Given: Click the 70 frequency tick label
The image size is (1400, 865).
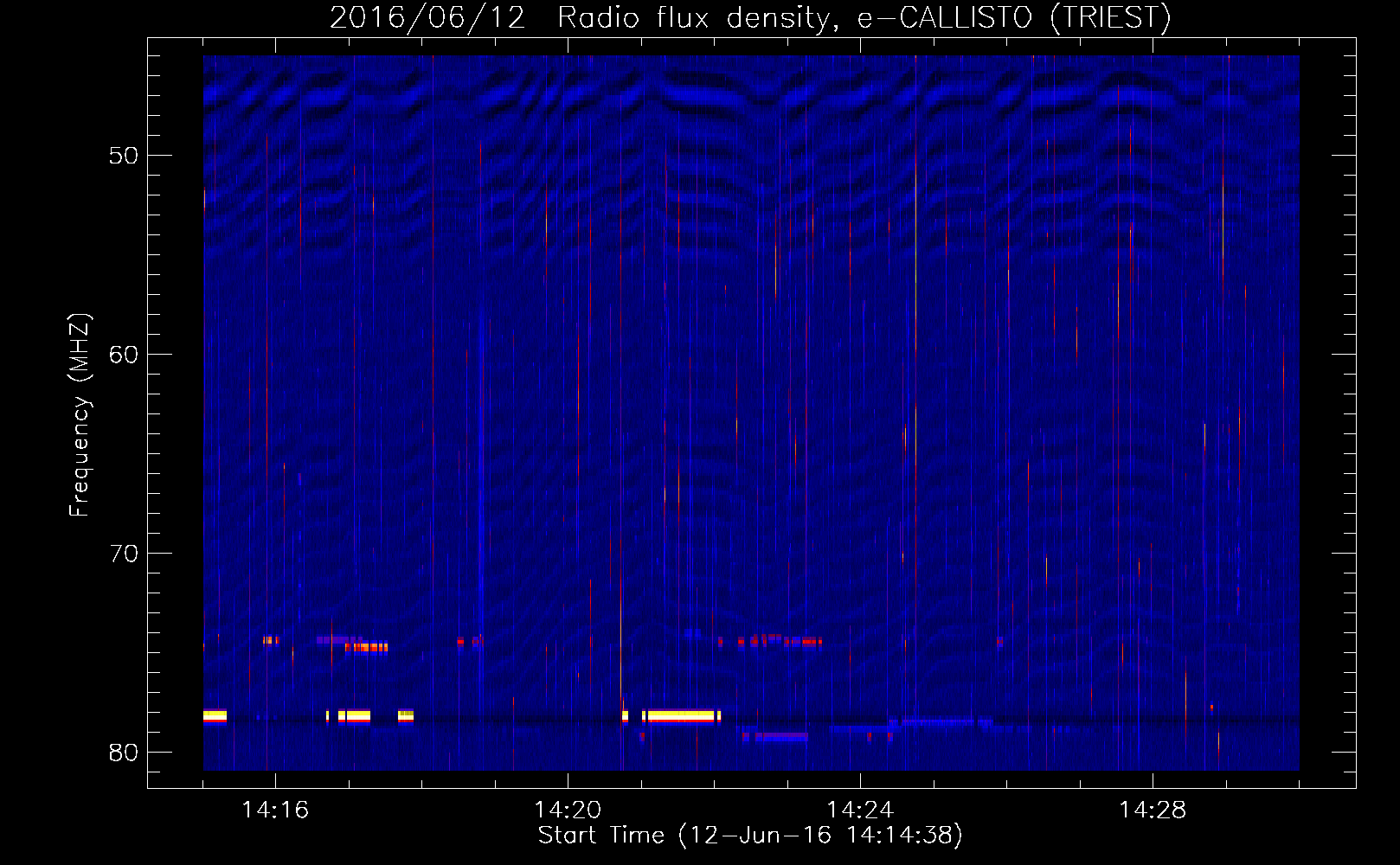Looking at the screenshot, I should pos(125,554).
